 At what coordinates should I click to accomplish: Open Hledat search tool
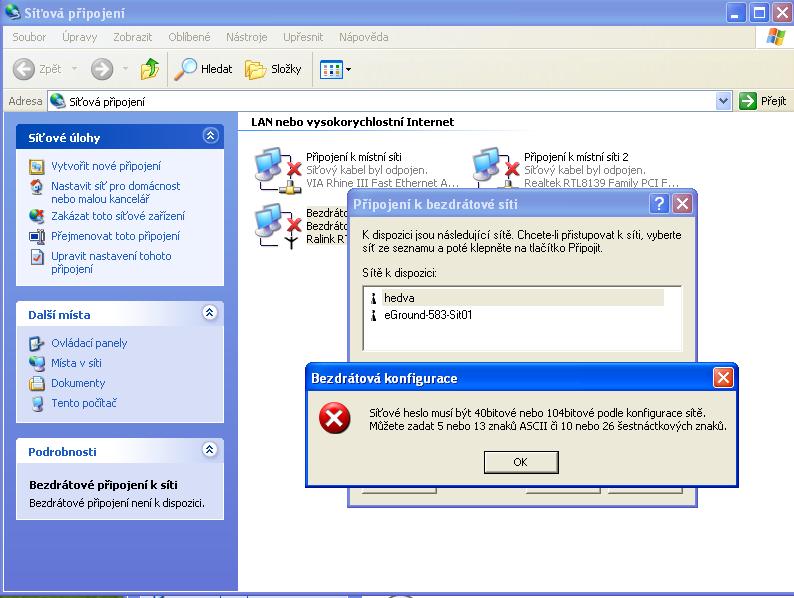click(x=203, y=69)
